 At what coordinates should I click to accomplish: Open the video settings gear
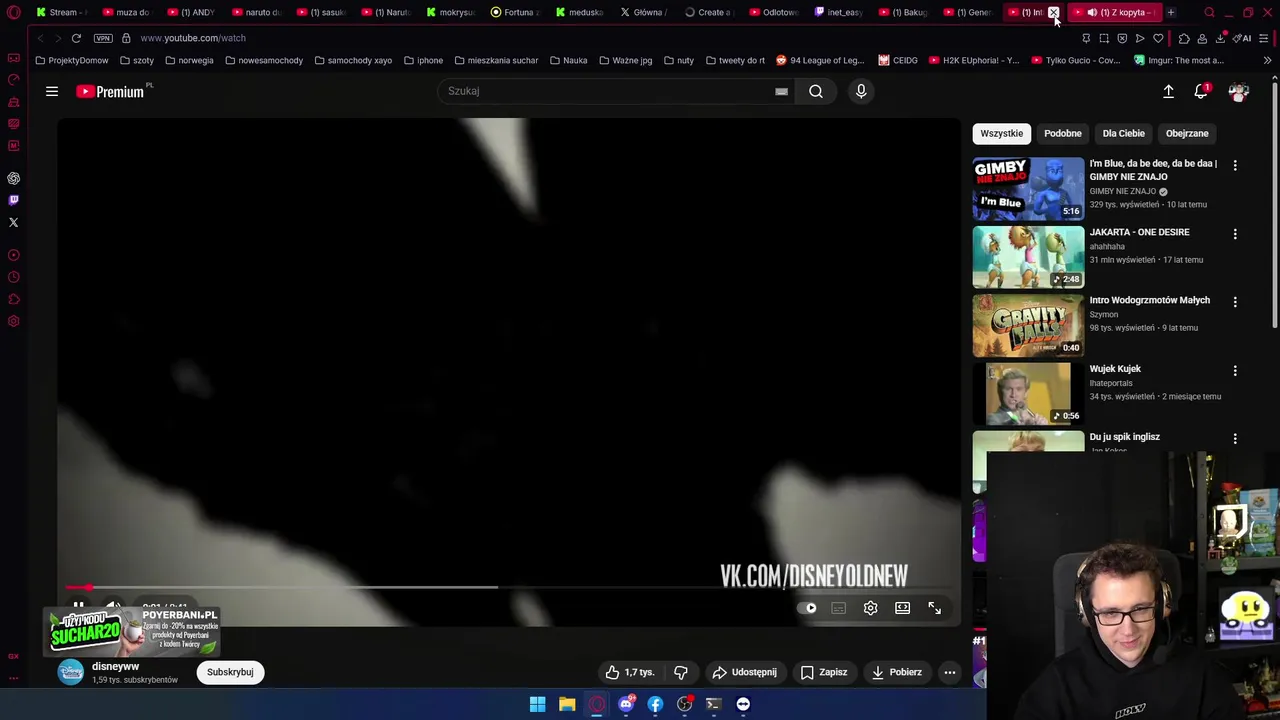coord(870,608)
